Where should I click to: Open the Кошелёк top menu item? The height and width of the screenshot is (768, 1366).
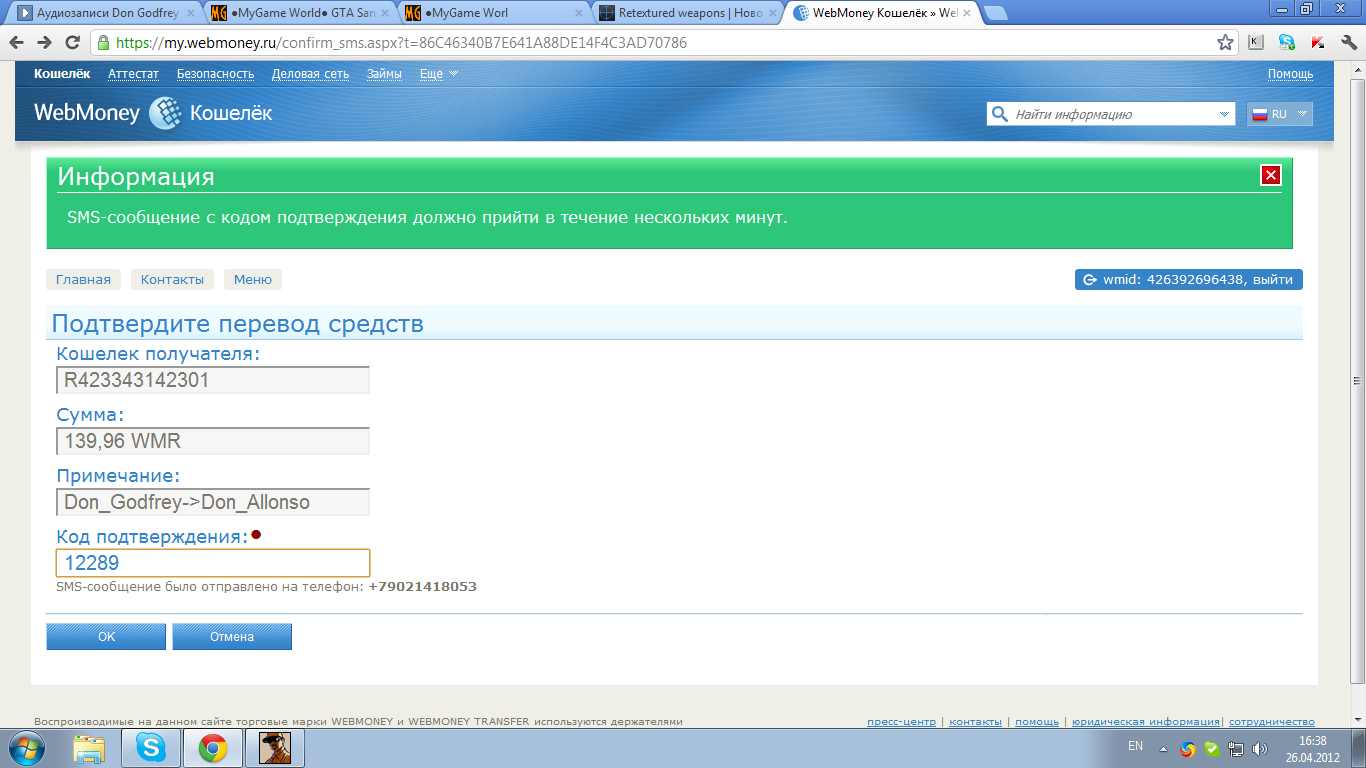62,74
